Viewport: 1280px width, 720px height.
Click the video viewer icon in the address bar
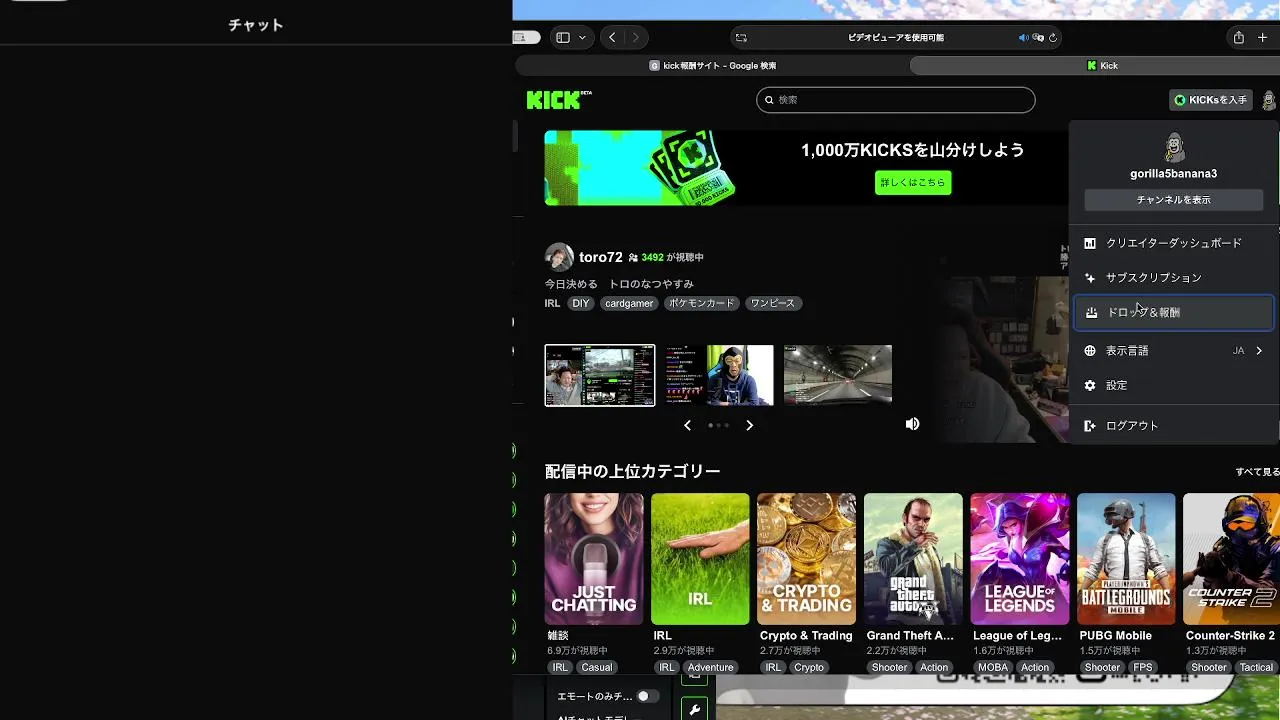[x=741, y=38]
